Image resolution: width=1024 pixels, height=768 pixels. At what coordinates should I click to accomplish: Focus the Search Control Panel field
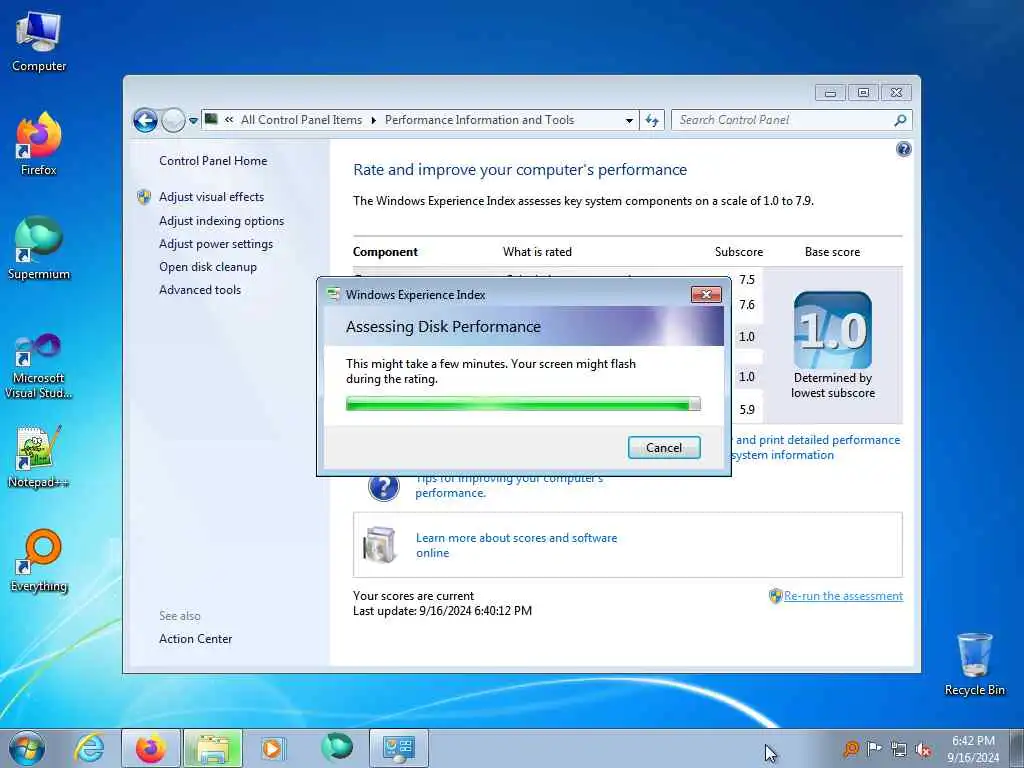[784, 120]
